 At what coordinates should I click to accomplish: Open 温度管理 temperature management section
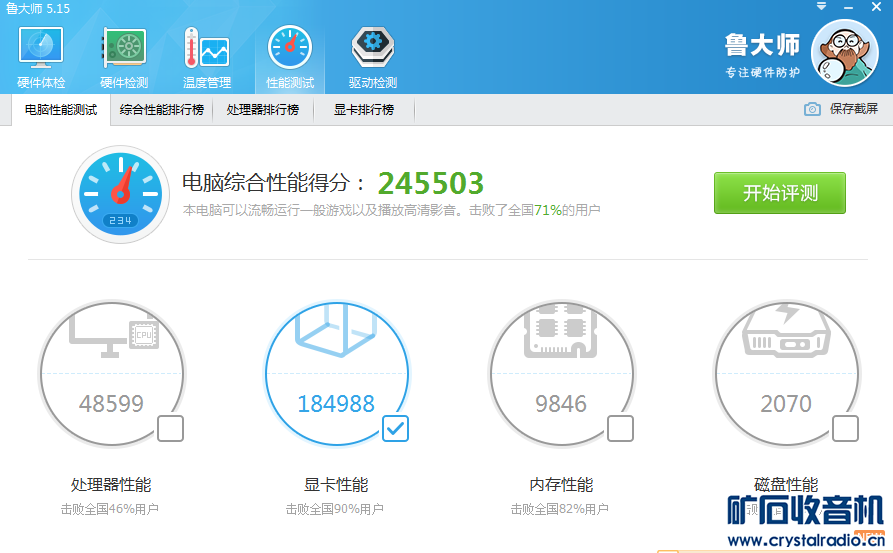click(x=207, y=58)
